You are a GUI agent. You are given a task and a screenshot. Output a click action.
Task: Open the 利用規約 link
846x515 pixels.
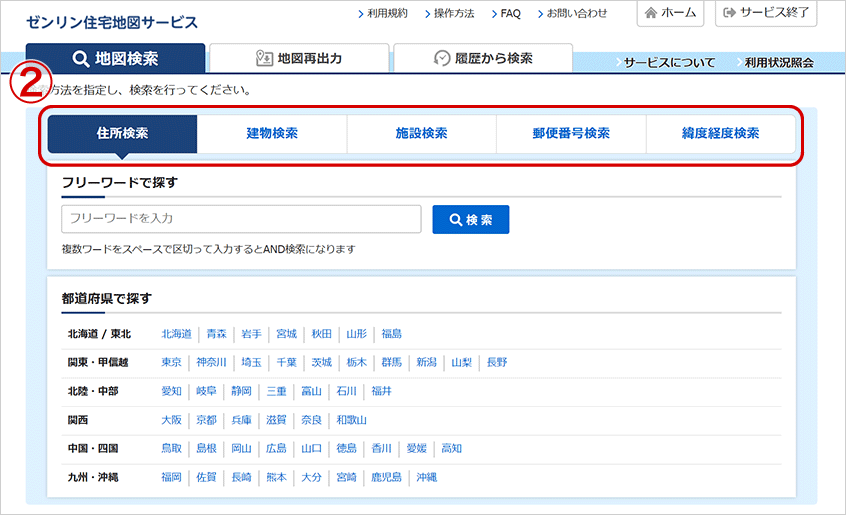coord(383,14)
